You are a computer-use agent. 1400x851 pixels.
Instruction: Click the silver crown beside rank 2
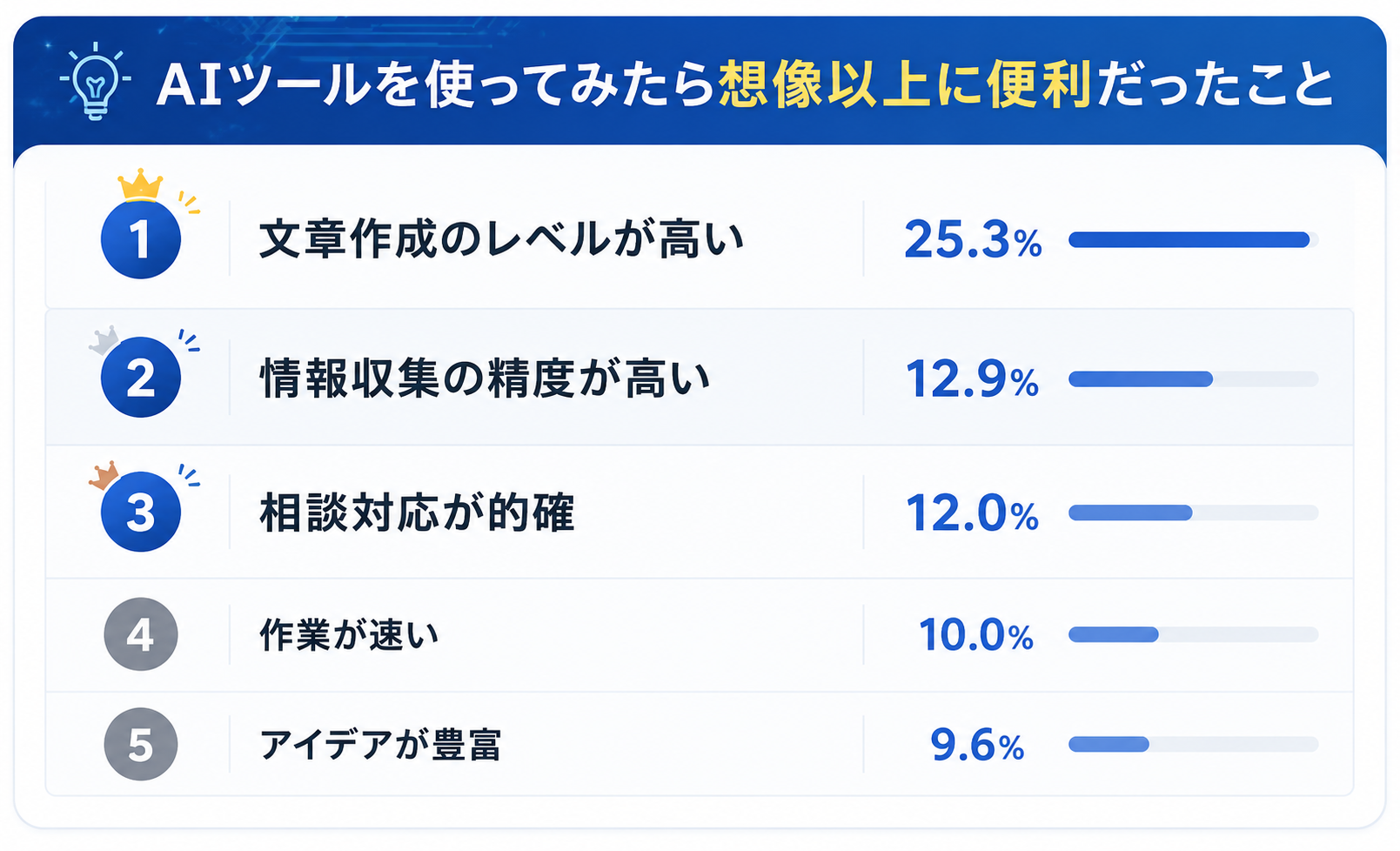(104, 340)
